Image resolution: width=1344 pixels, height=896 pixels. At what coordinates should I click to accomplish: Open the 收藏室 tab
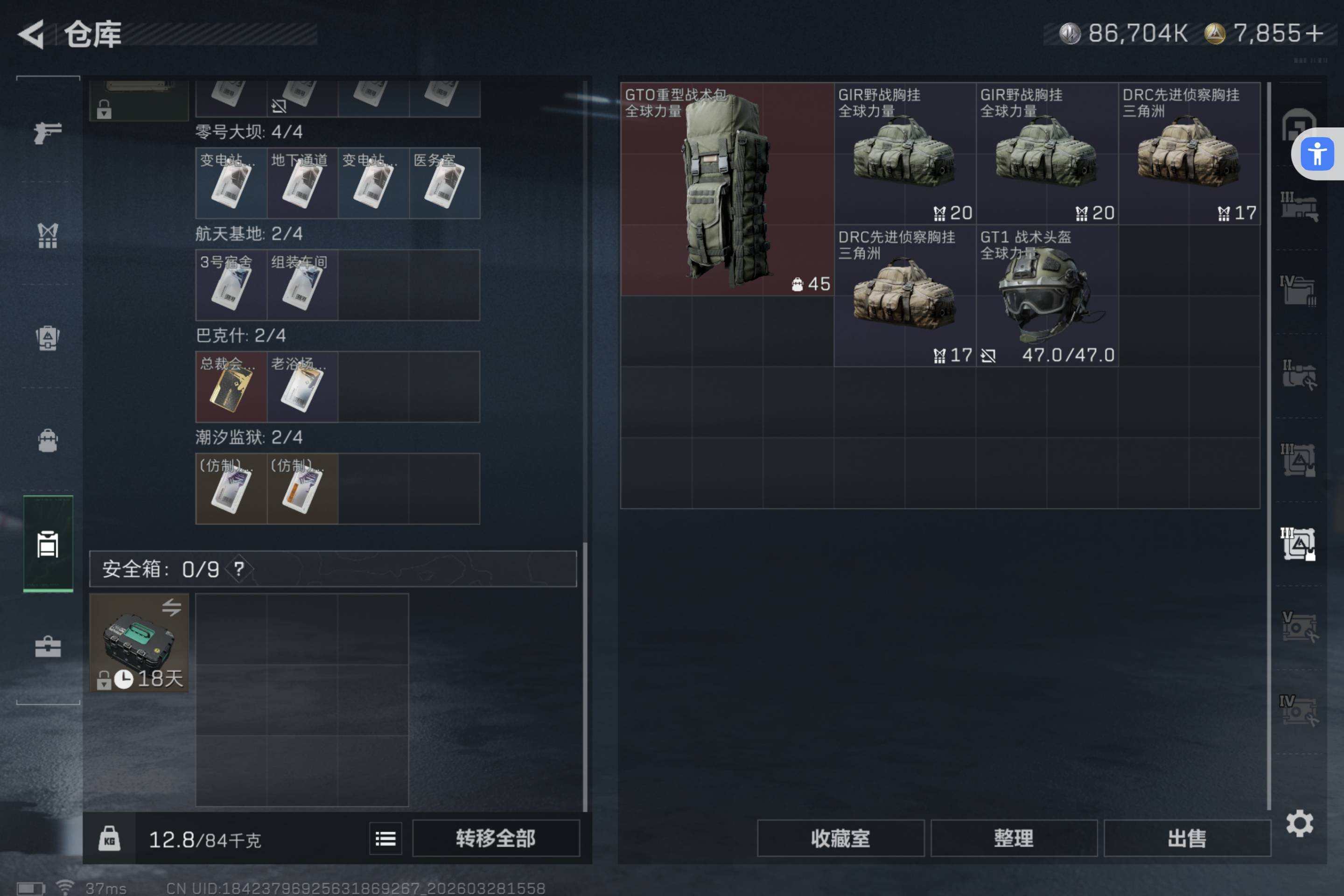pyautogui.click(x=840, y=838)
